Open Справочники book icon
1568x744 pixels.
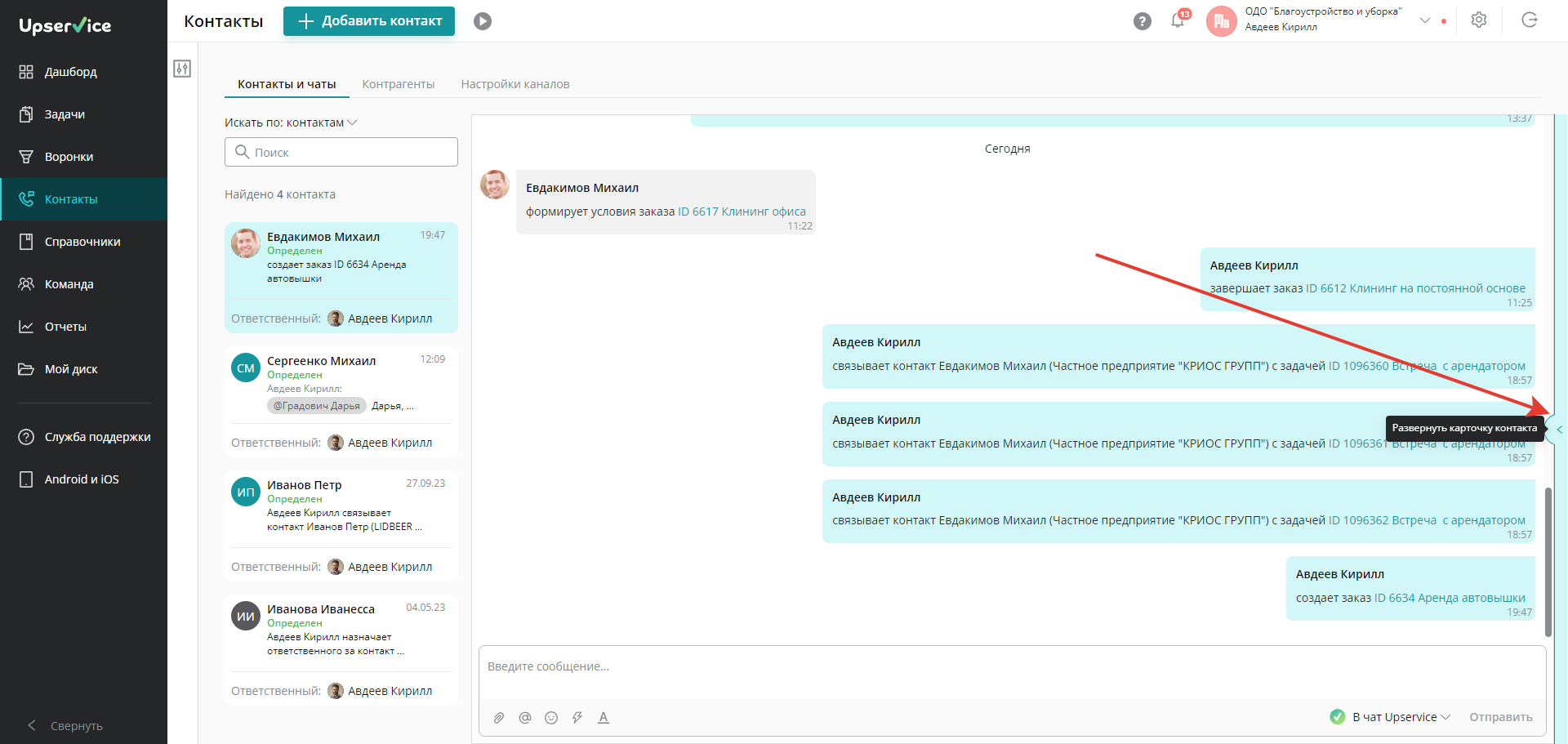[x=26, y=242]
